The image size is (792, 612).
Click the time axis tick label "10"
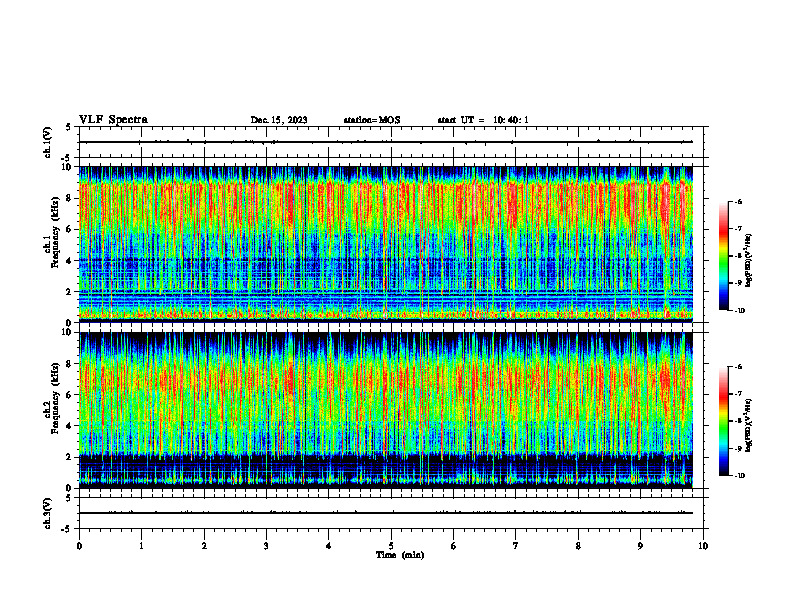(703, 546)
